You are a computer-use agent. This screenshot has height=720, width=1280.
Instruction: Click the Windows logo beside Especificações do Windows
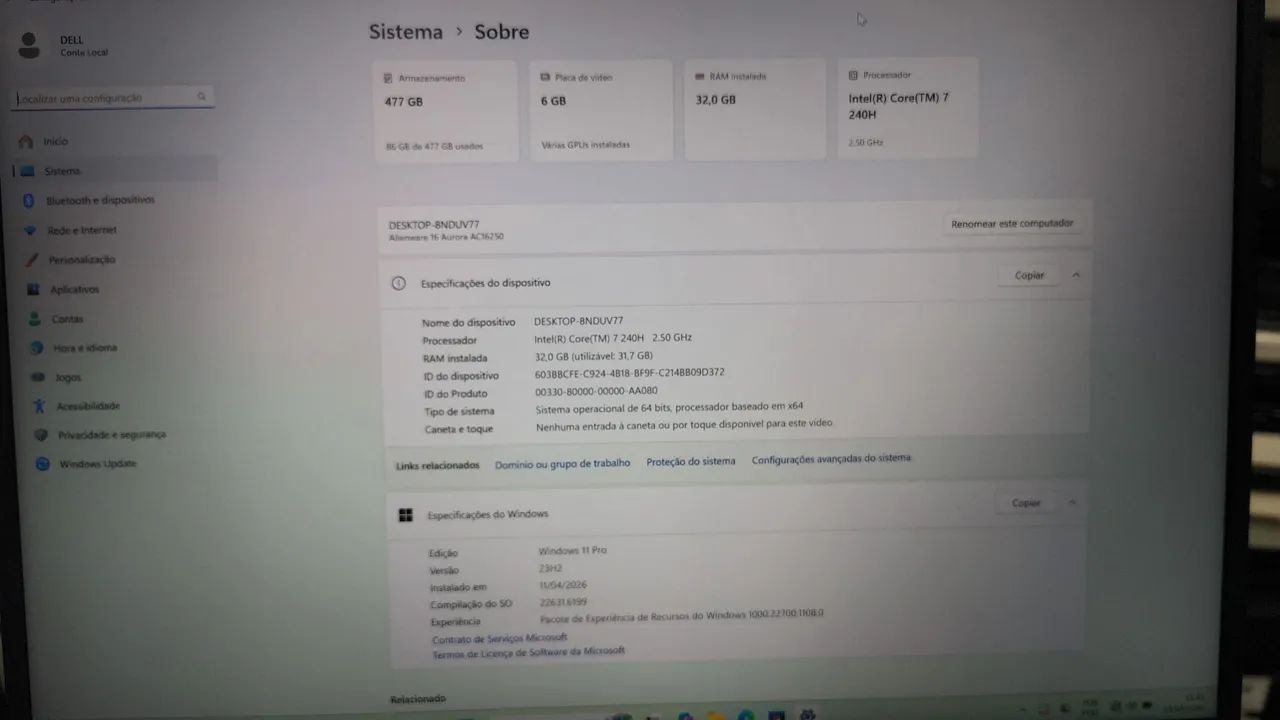(405, 515)
